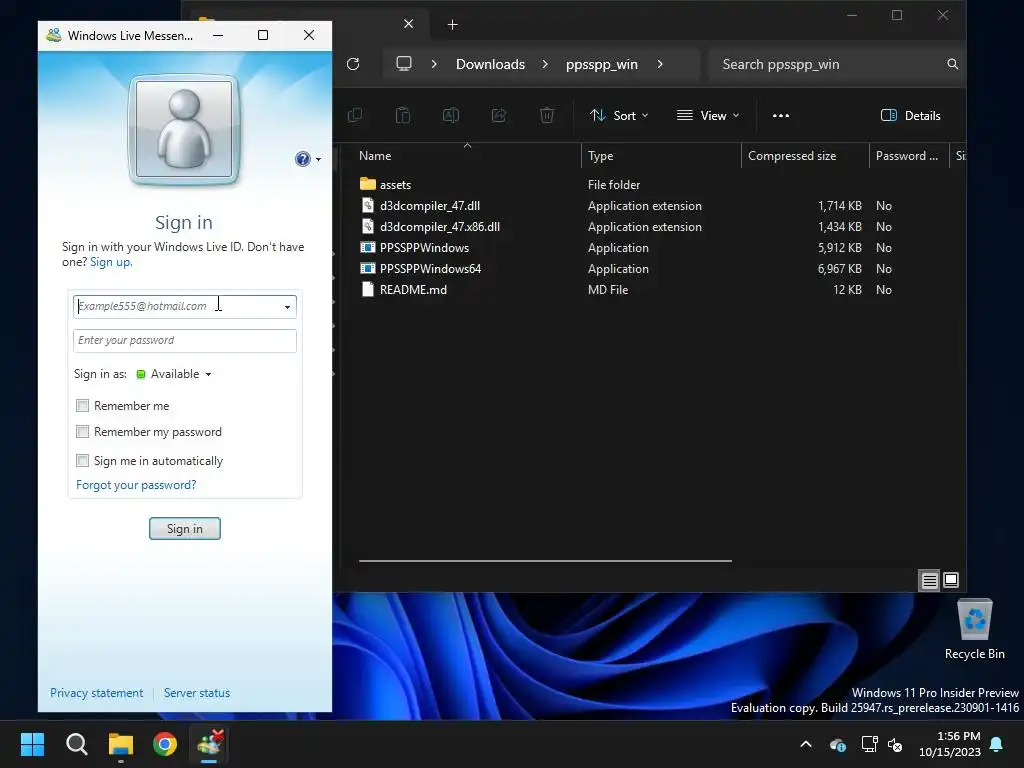The width and height of the screenshot is (1024, 768).
Task: Open the Privacy statement link
Action: [97, 693]
